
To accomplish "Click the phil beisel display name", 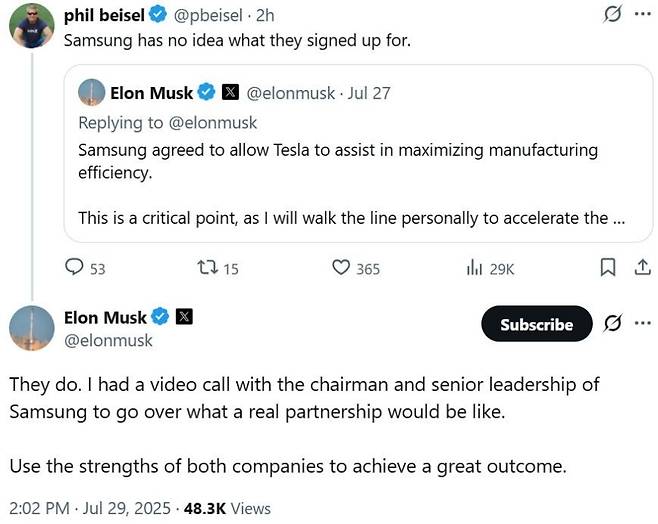I will click(104, 15).
